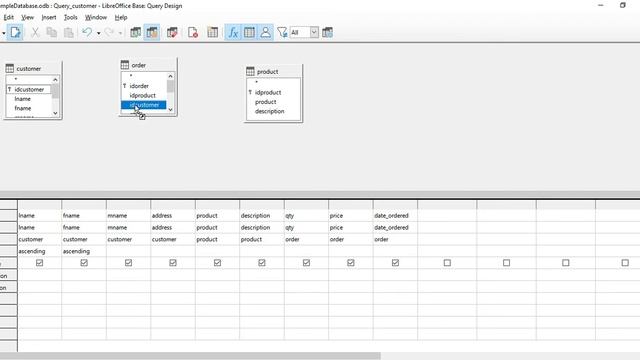This screenshot has height=360, width=640.
Task: Run the query from the toolbar
Action: point(135,32)
